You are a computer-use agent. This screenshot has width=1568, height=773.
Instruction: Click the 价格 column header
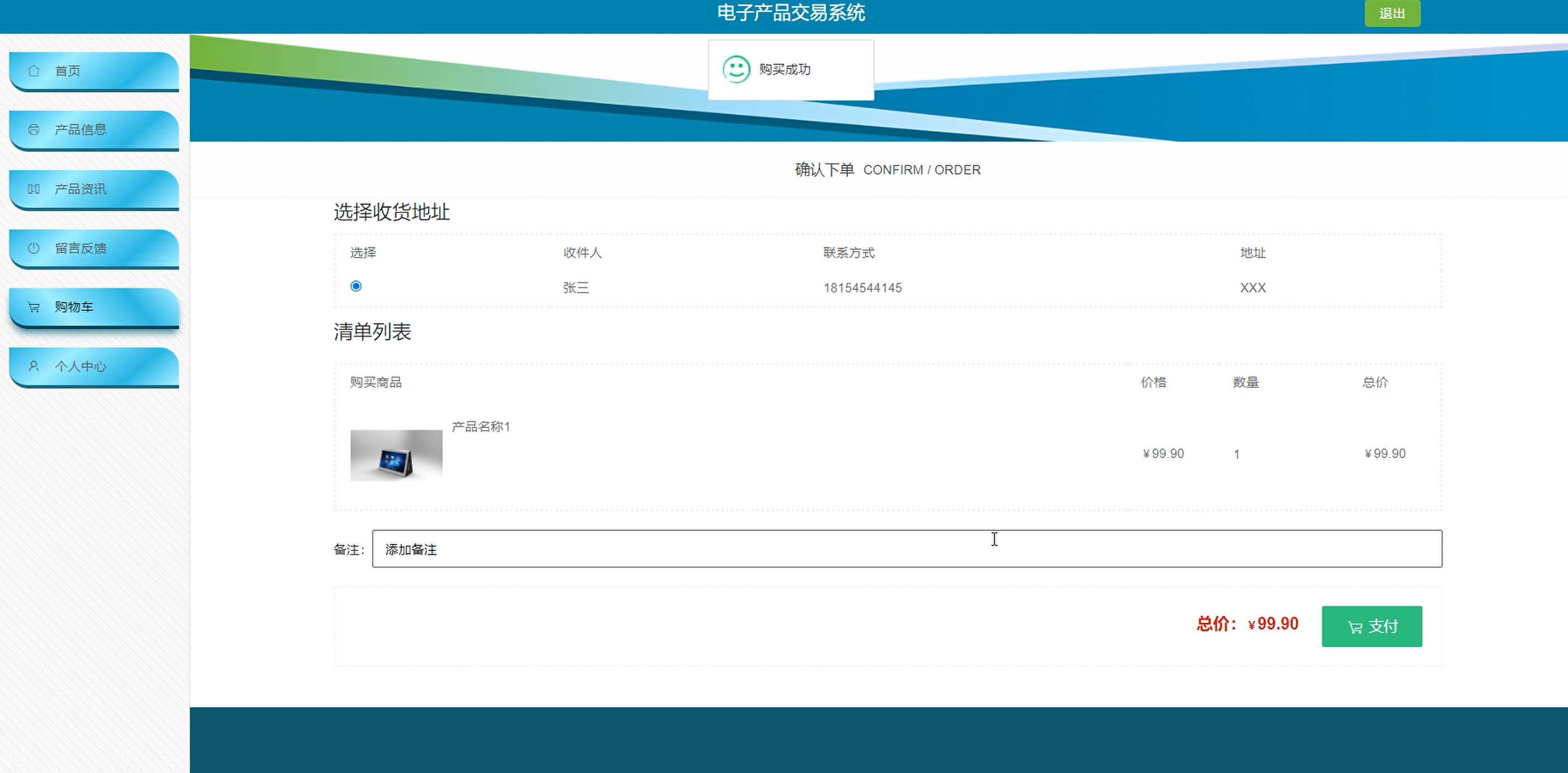tap(1153, 382)
